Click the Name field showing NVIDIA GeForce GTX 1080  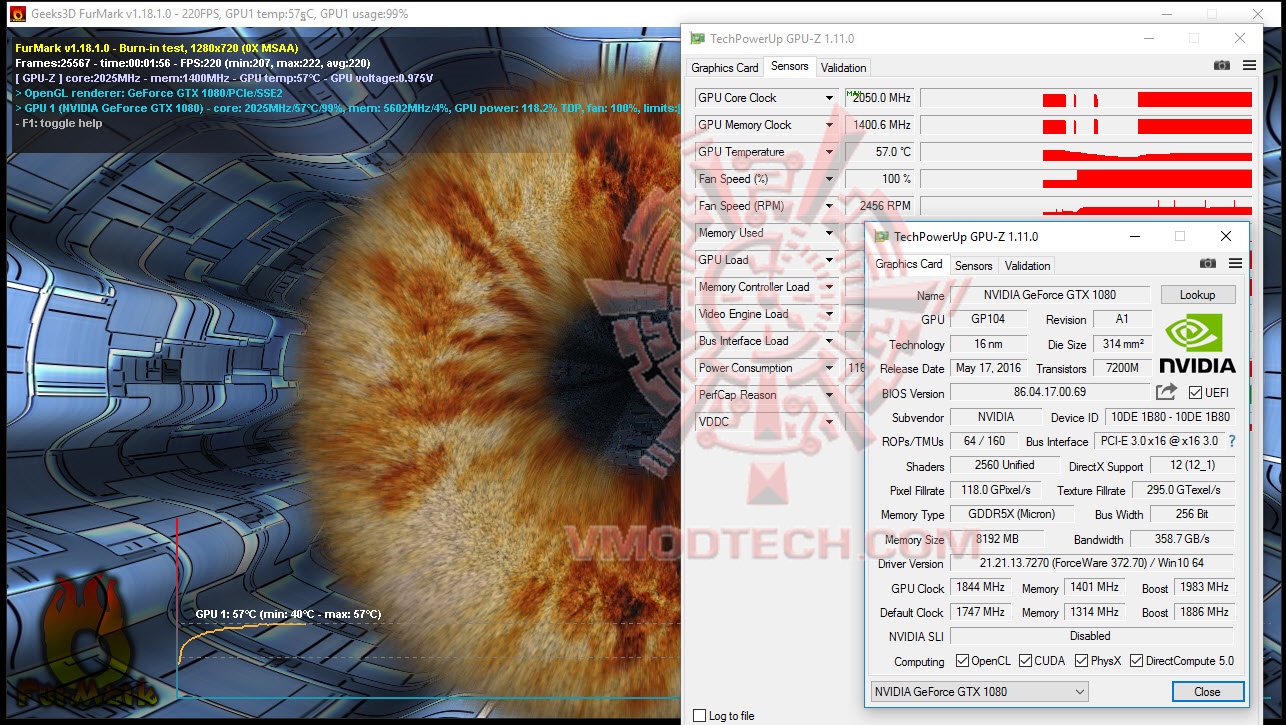pos(1050,295)
